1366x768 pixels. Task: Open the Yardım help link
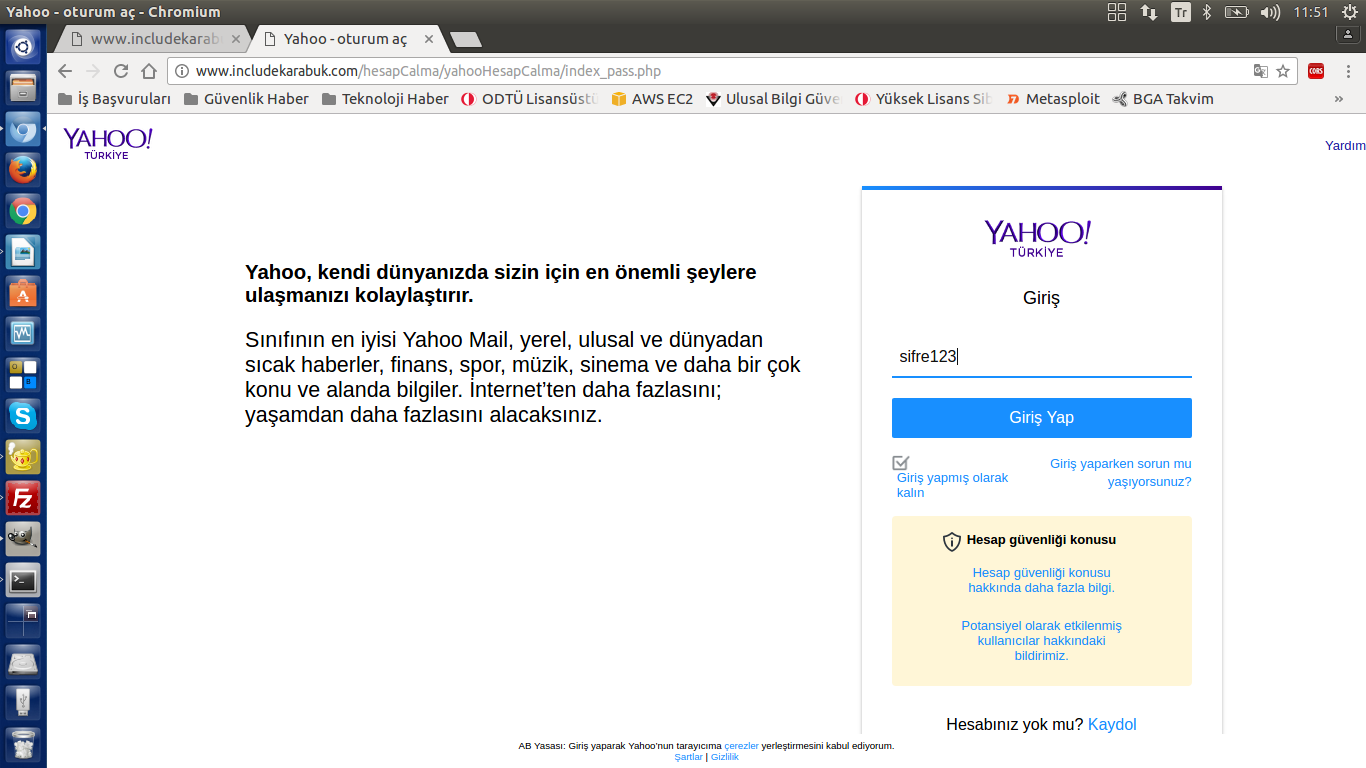1345,145
